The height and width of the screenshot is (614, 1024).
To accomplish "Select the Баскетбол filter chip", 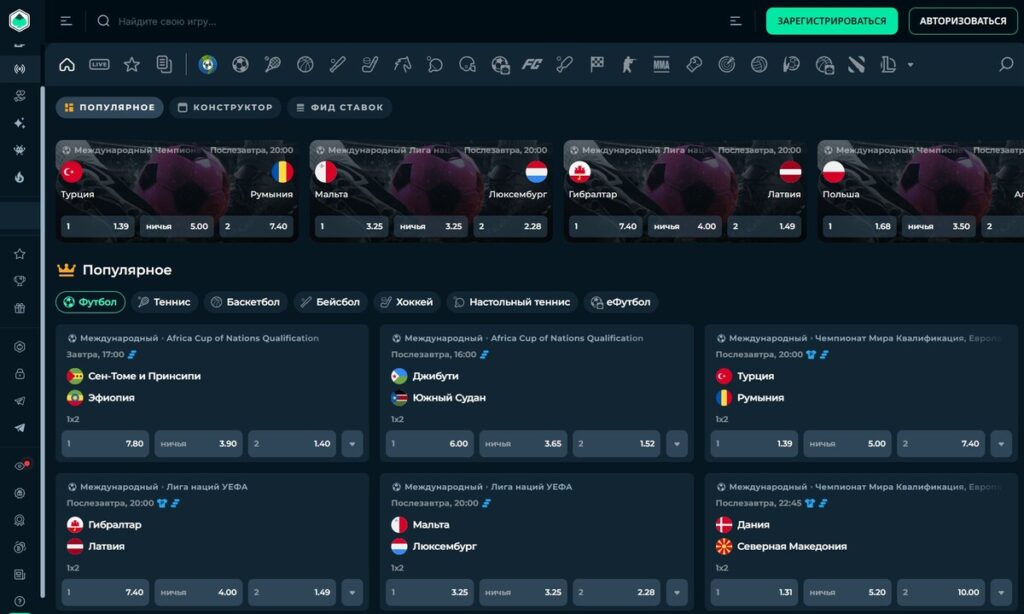I will tap(246, 302).
